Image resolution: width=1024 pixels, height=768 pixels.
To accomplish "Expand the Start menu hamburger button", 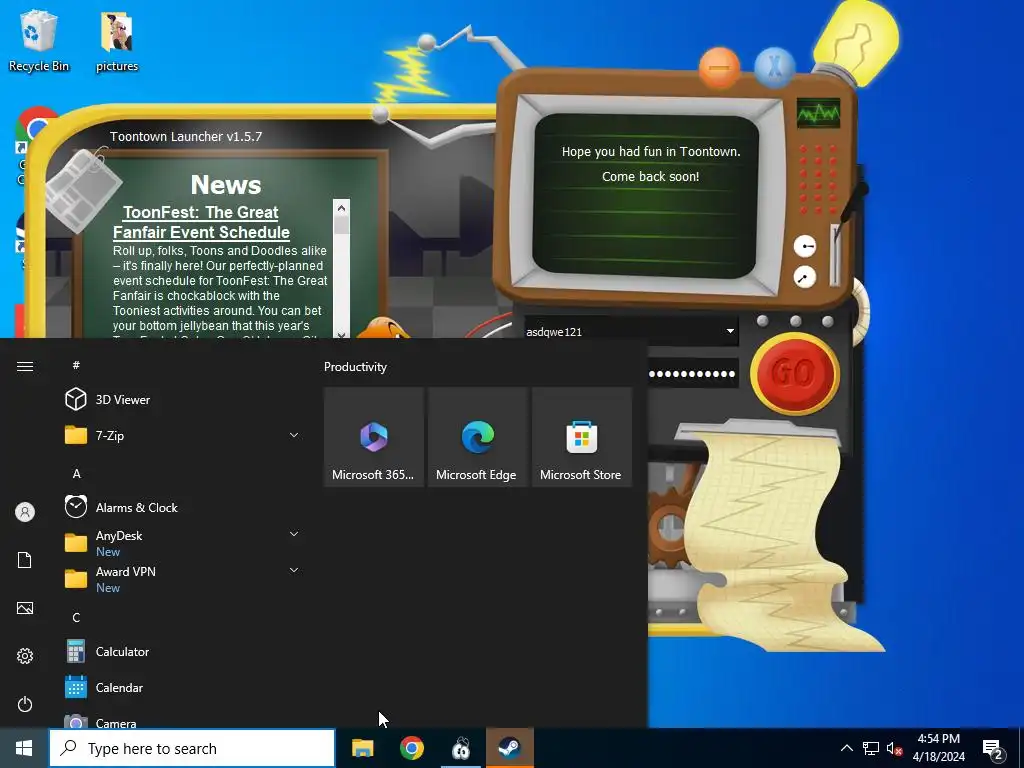I will tap(25, 366).
